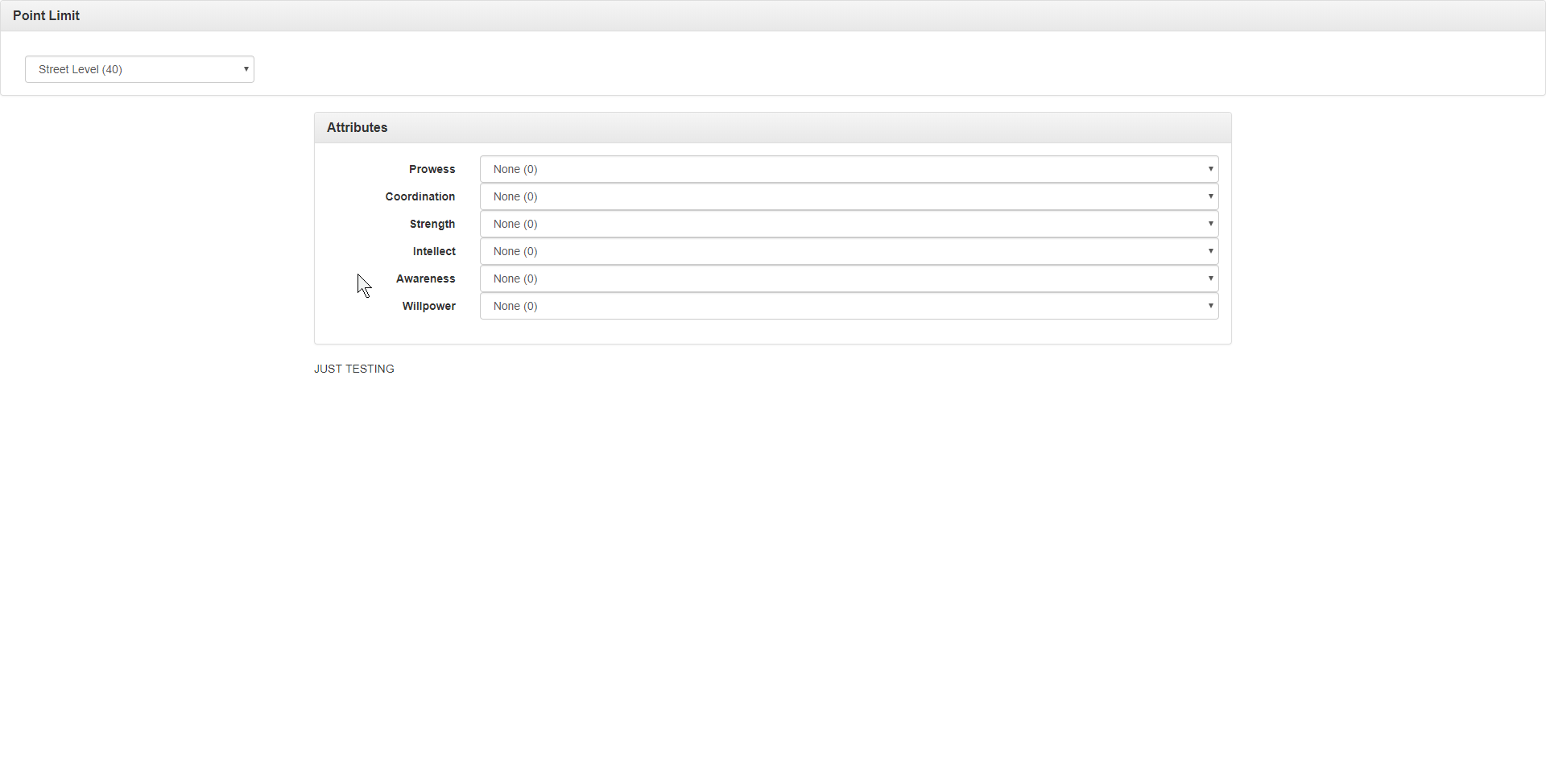This screenshot has width=1546, height=784.
Task: Click the Coordination field label
Action: tap(420, 196)
